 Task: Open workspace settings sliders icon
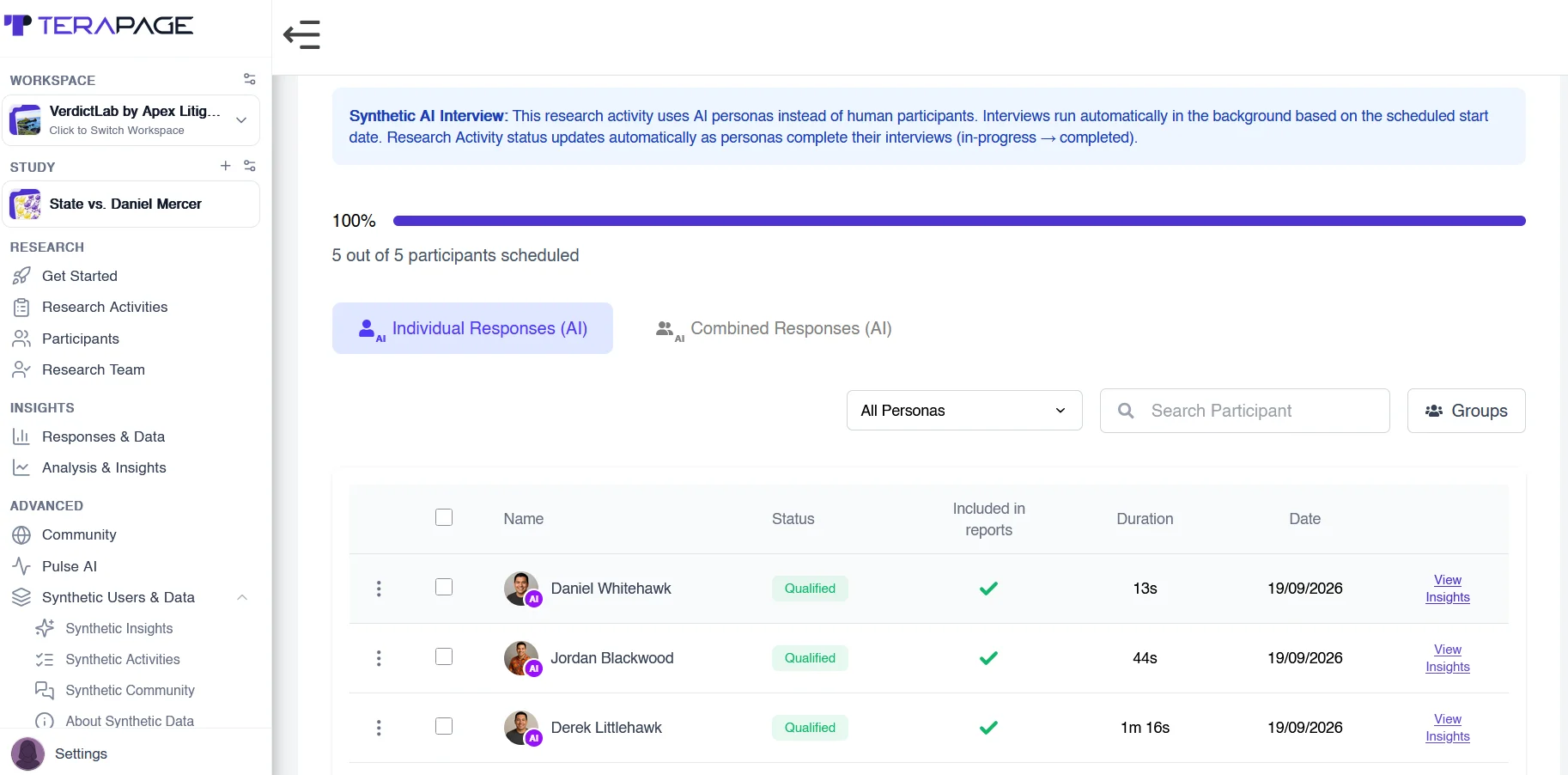tap(250, 79)
